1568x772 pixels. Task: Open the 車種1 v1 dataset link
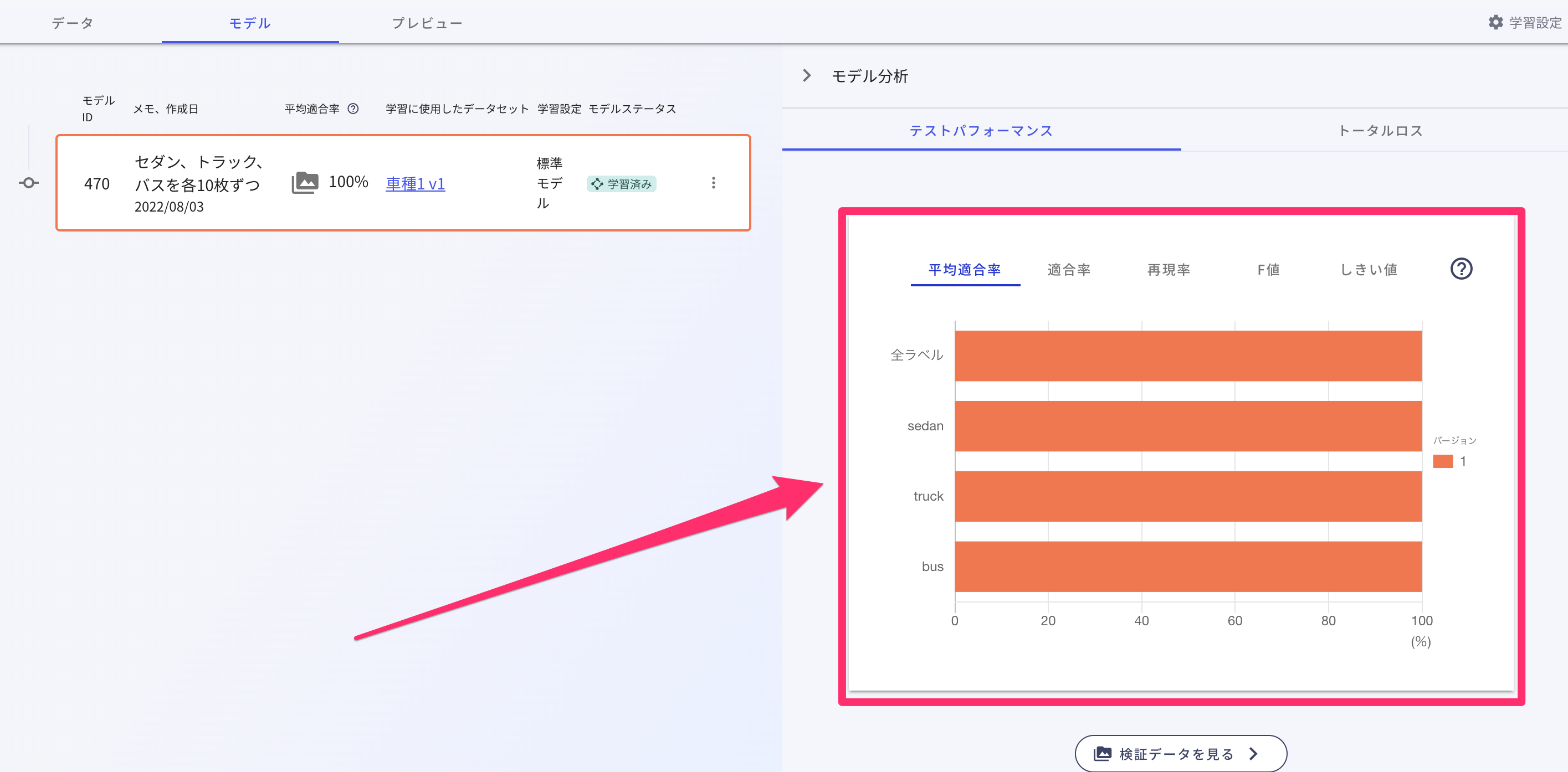tap(414, 184)
